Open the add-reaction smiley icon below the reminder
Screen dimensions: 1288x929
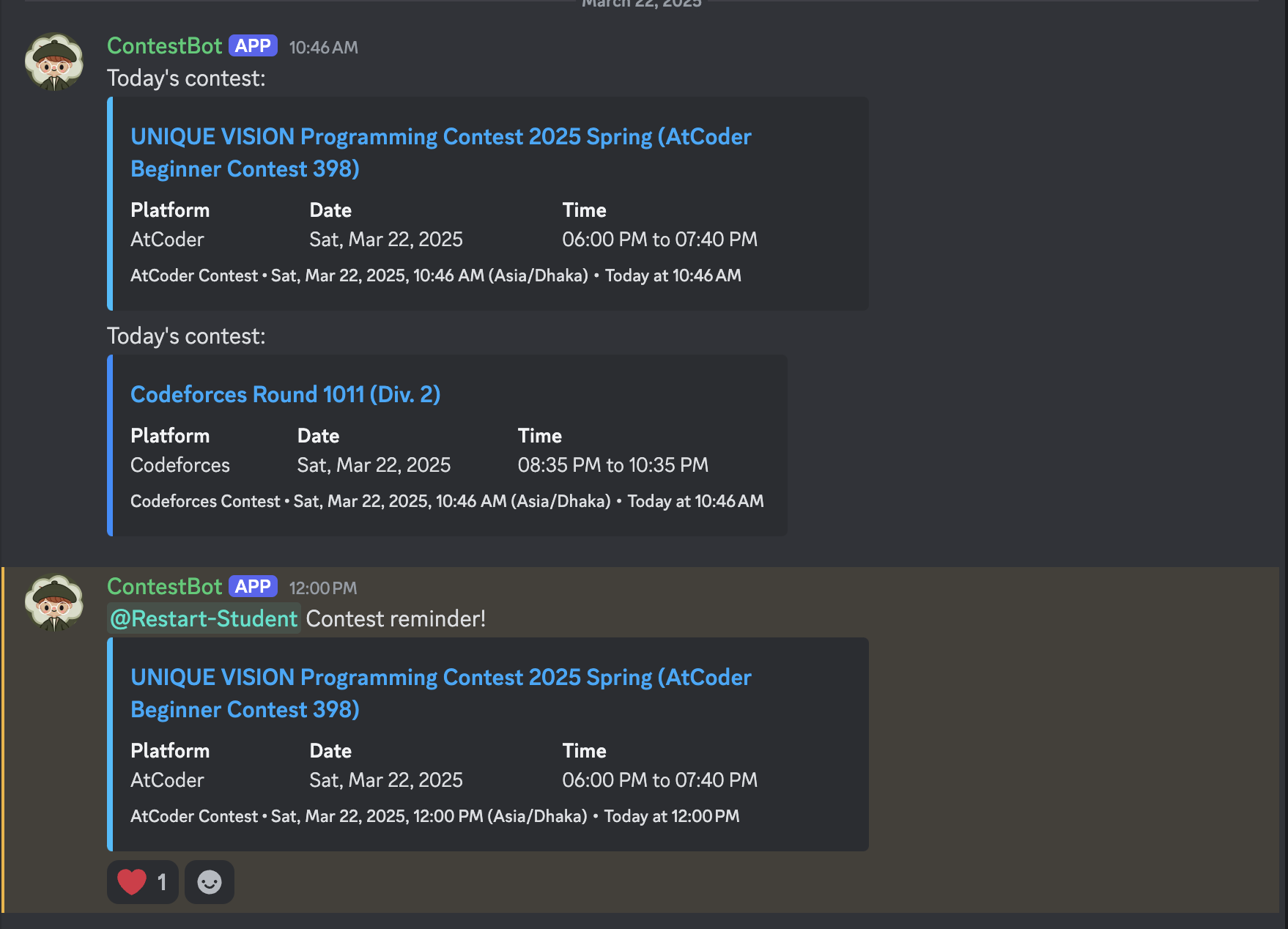209,882
